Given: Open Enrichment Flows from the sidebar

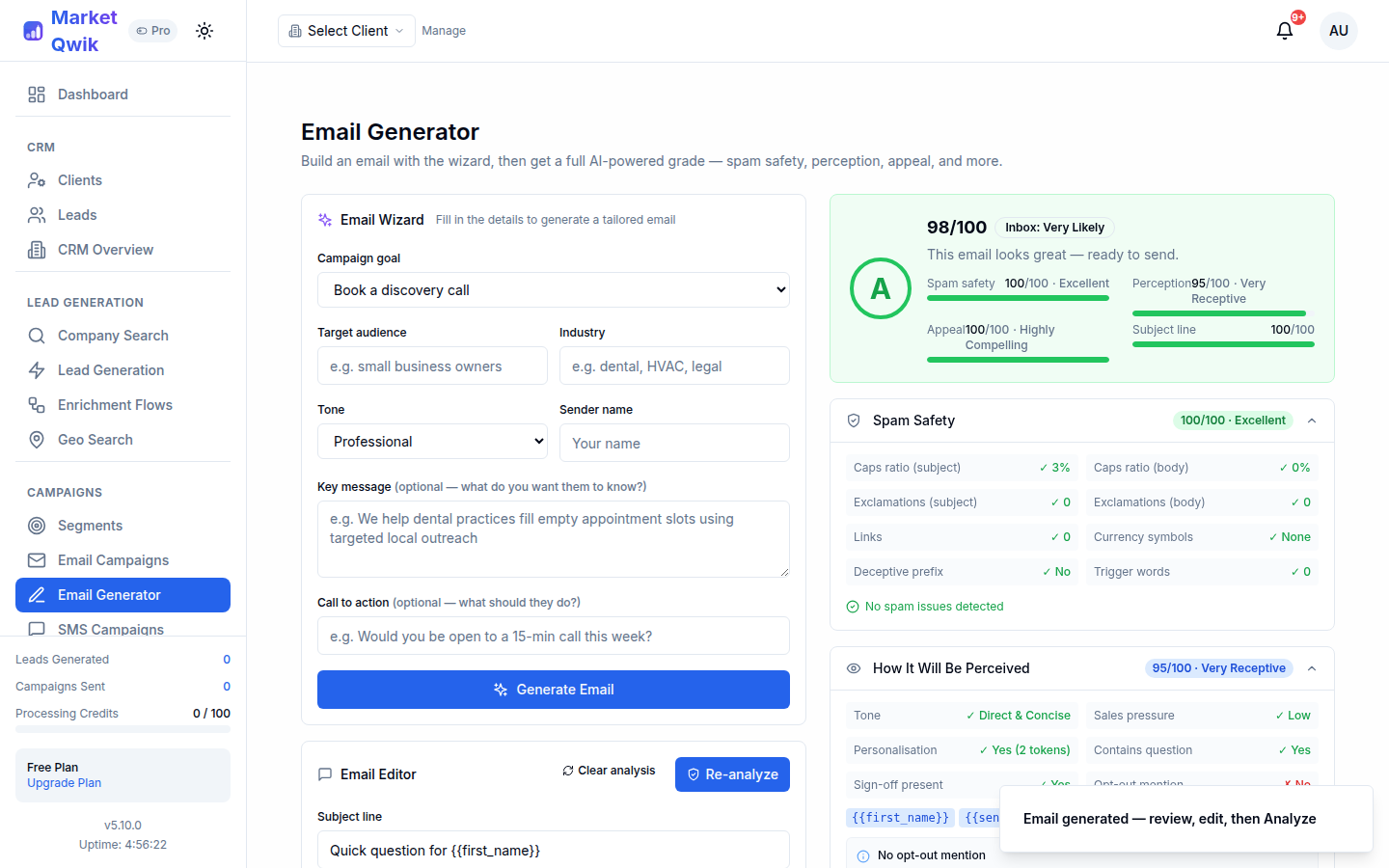Looking at the screenshot, I should pyautogui.click(x=115, y=404).
